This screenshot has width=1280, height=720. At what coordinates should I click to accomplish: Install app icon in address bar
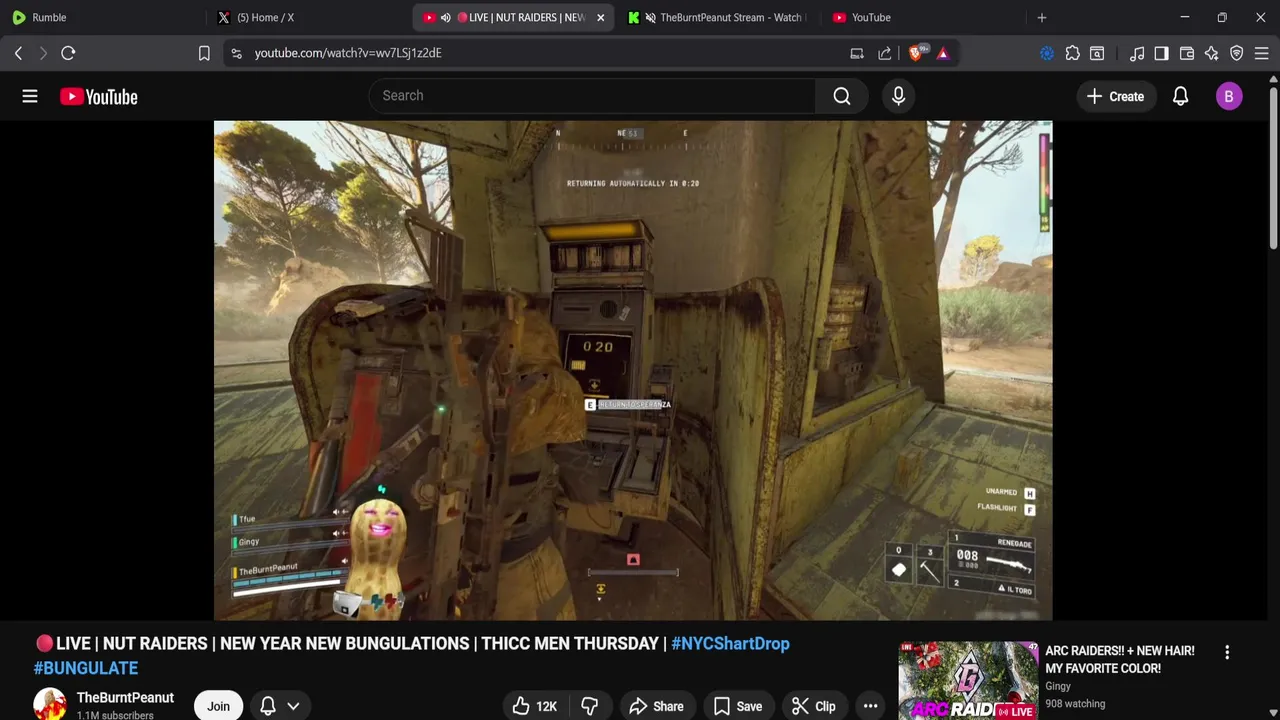[857, 53]
